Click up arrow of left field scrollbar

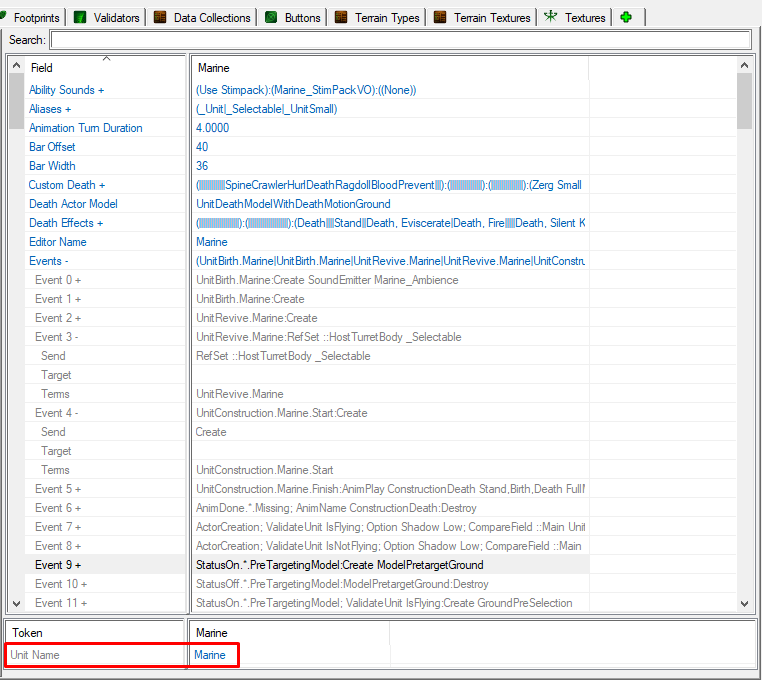[16, 65]
